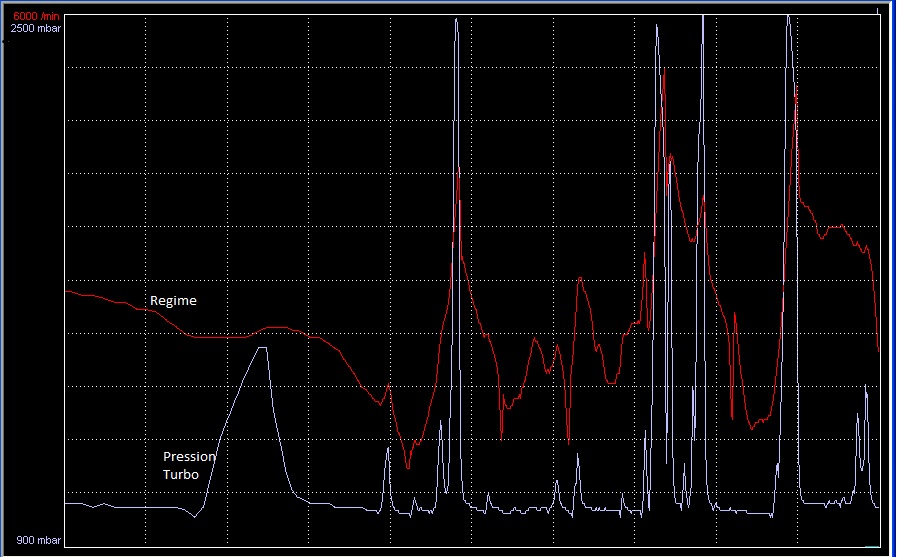Select the "Pression Turbo" curve label

pos(189,465)
